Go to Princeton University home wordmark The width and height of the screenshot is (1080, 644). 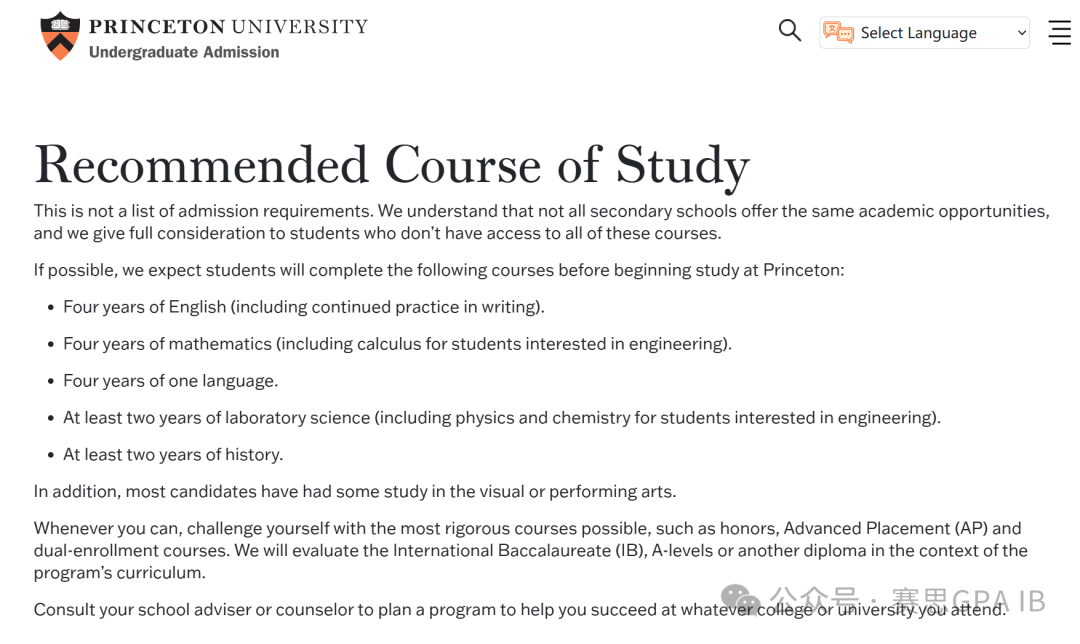[228, 26]
